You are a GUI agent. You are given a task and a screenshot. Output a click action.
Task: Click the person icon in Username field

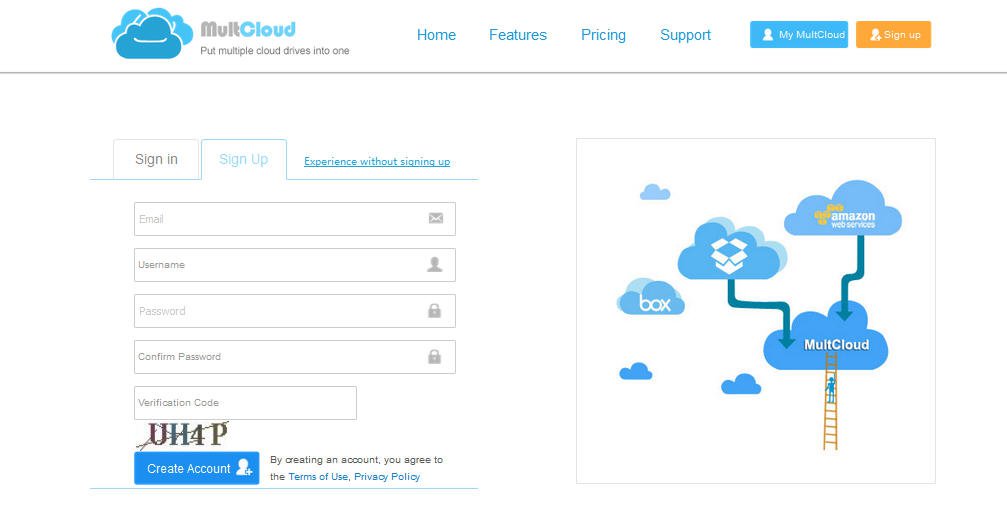435,264
